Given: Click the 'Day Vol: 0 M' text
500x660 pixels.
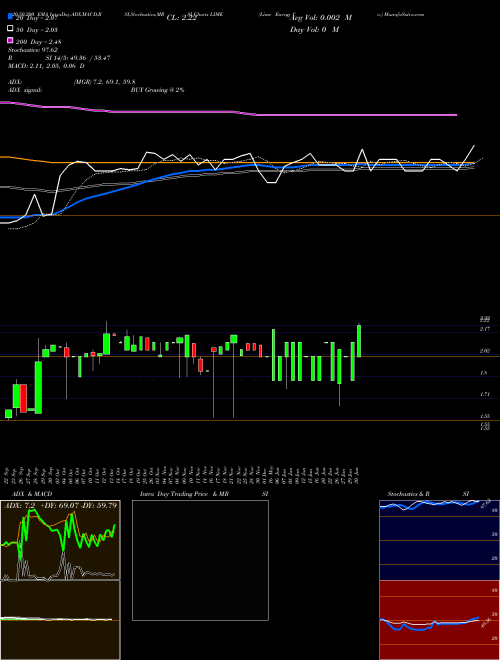Looking at the screenshot, I should 314,29.
